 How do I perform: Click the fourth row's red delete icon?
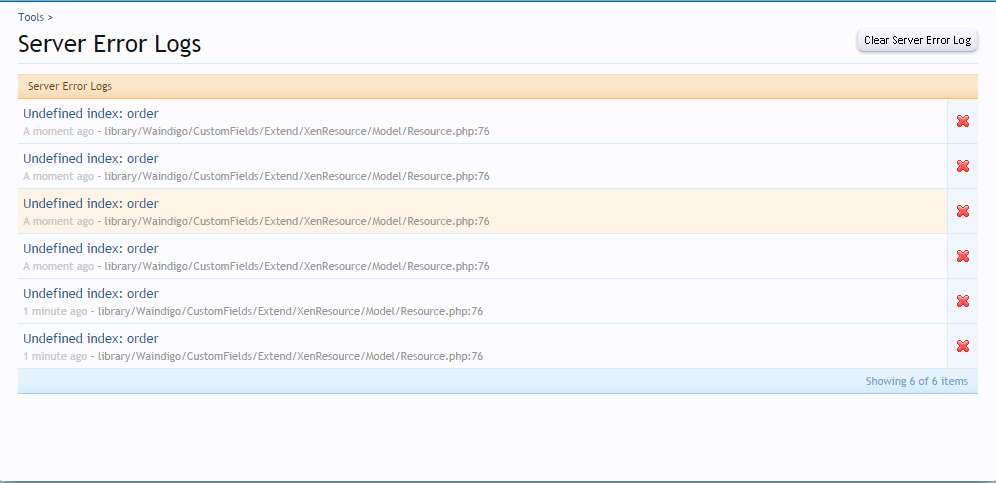[963, 256]
